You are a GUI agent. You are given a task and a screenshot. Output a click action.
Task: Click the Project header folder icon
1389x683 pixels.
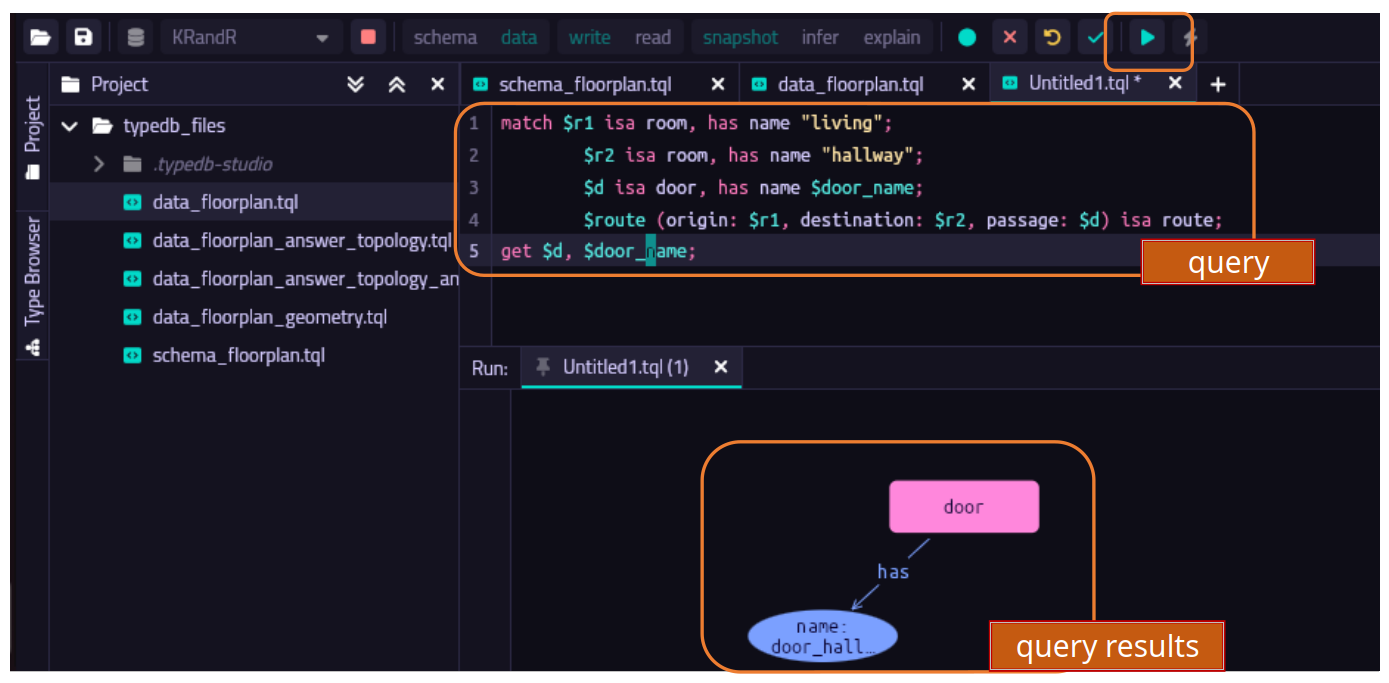click(x=70, y=85)
